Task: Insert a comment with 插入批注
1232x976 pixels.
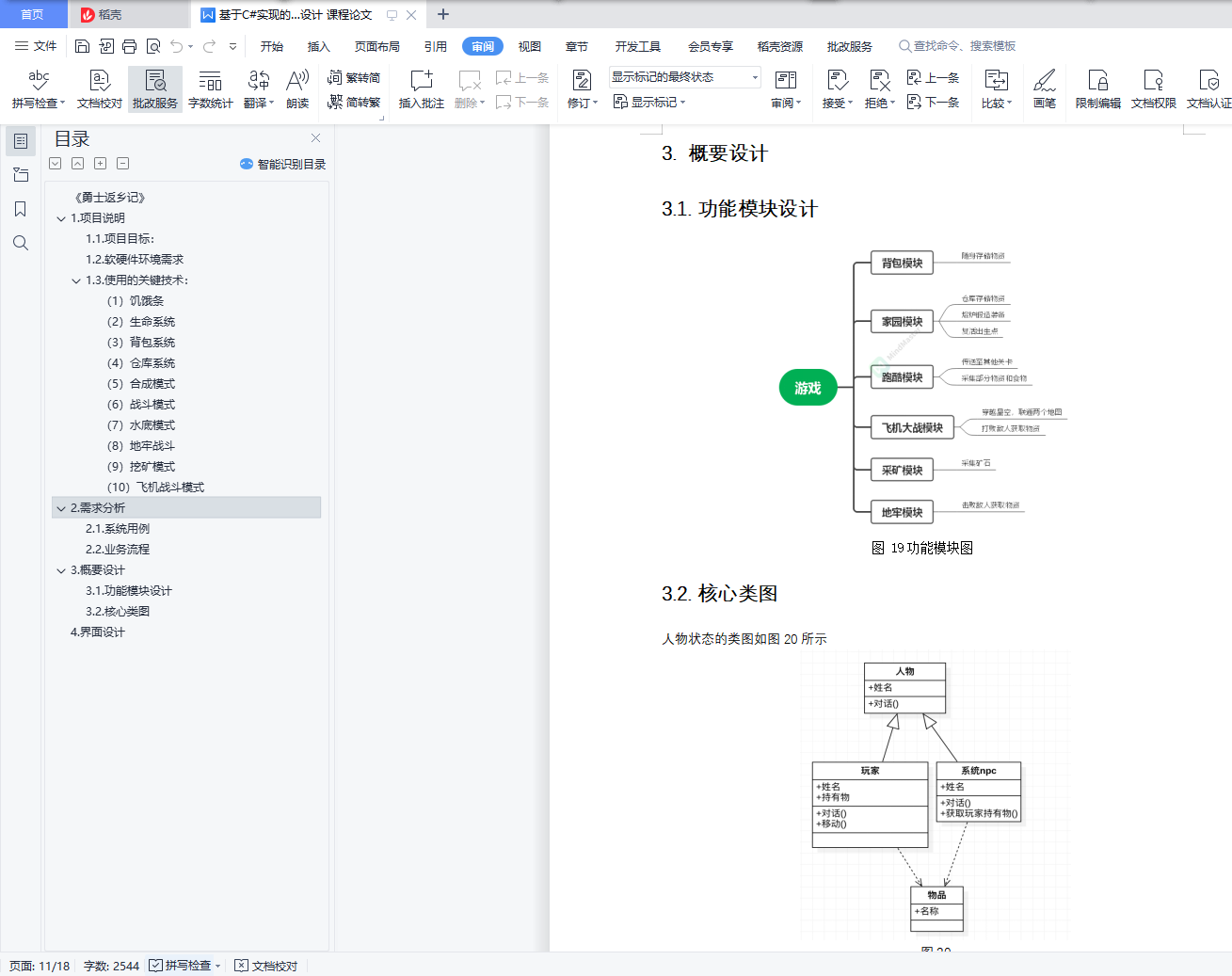Action: (422, 88)
